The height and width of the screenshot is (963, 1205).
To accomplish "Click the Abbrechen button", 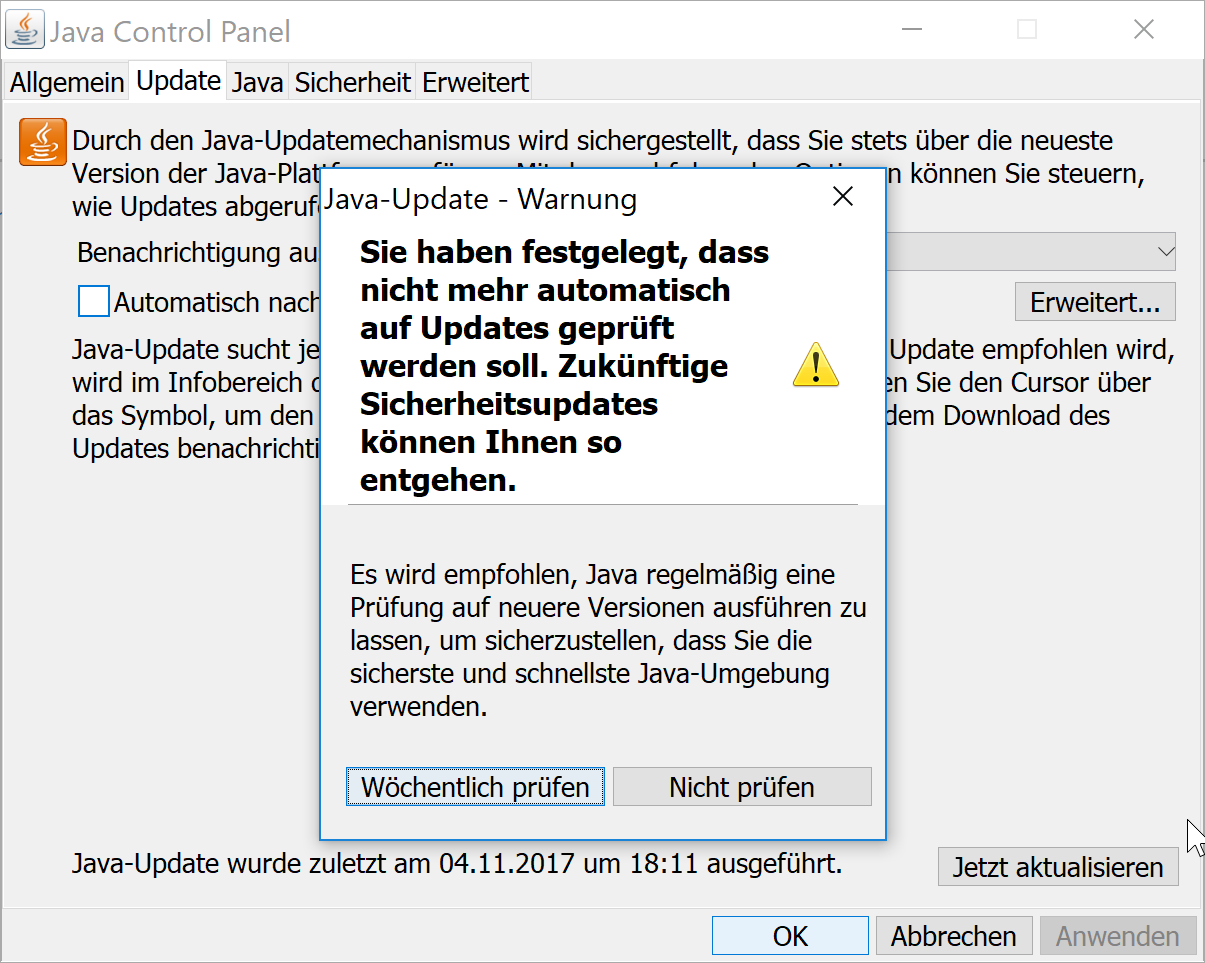I will 954,936.
